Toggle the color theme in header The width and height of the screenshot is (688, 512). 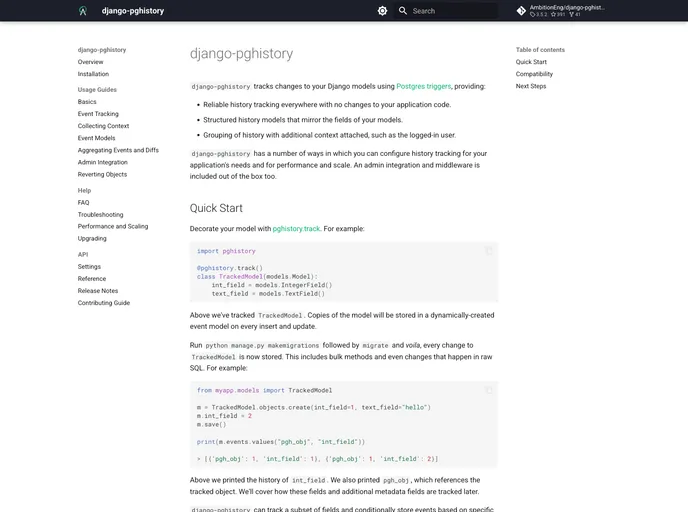click(x=382, y=11)
